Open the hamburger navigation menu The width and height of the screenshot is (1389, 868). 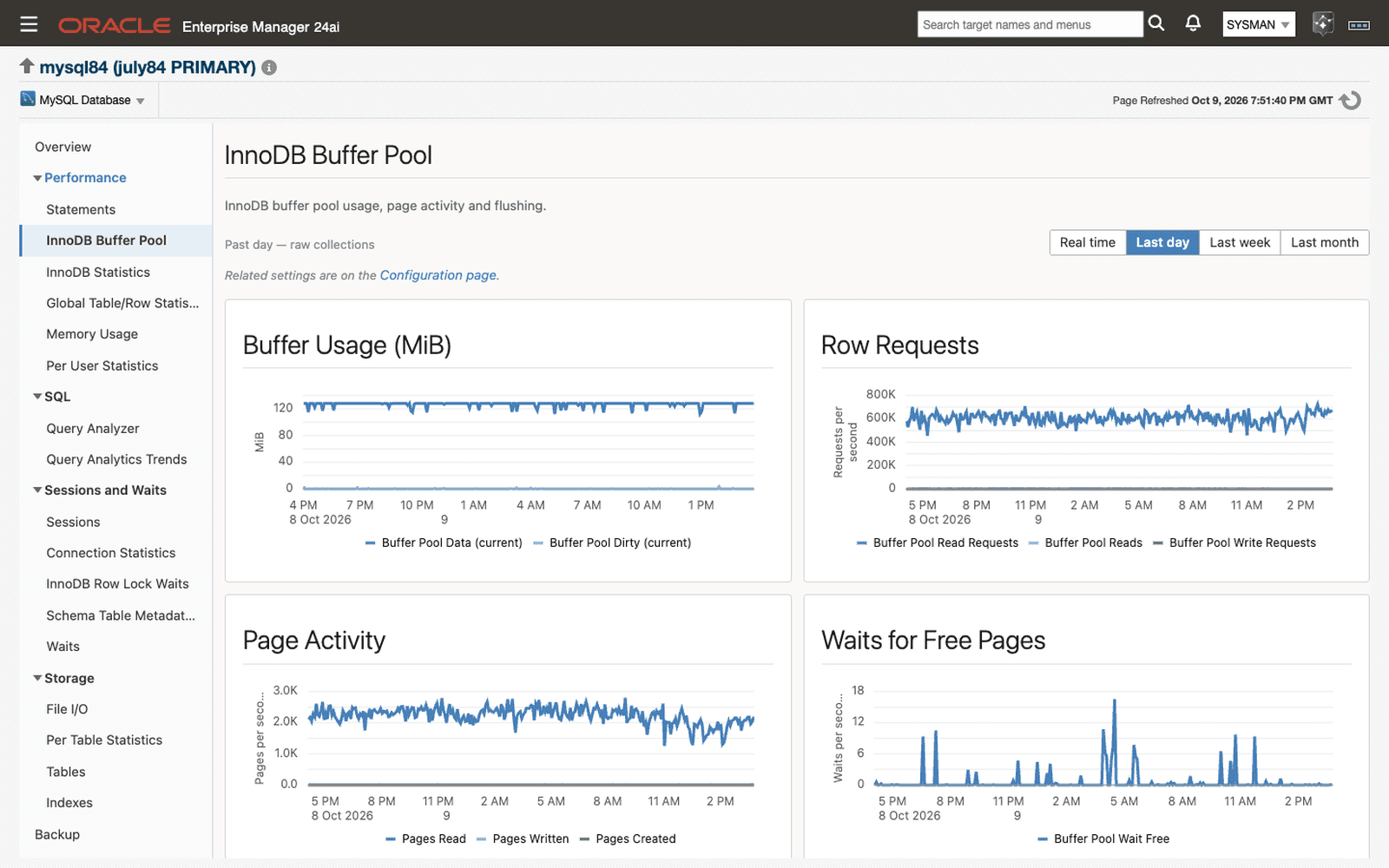pyautogui.click(x=29, y=24)
